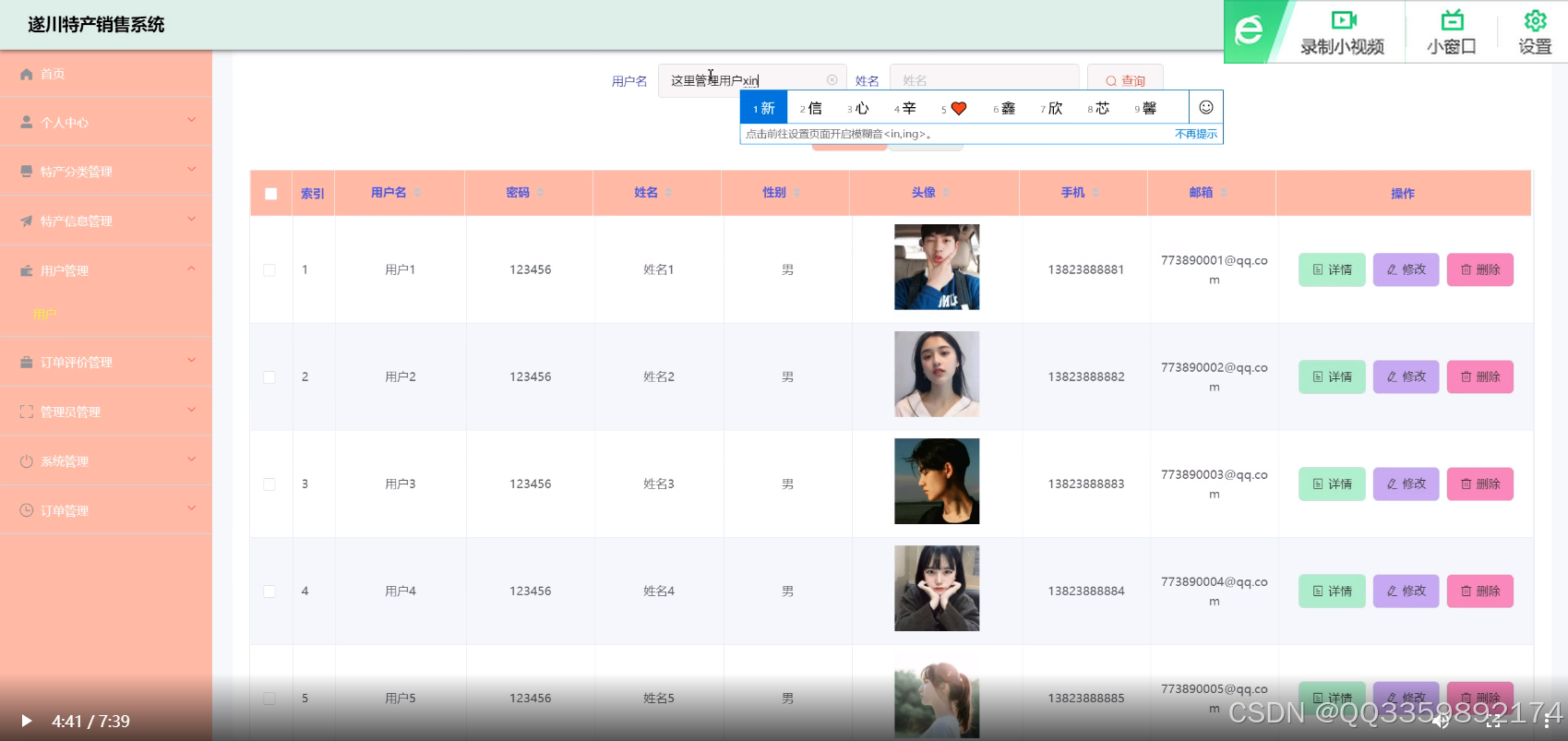Sort by 用户名 column arrows
This screenshot has height=741, width=1568.
[x=417, y=192]
